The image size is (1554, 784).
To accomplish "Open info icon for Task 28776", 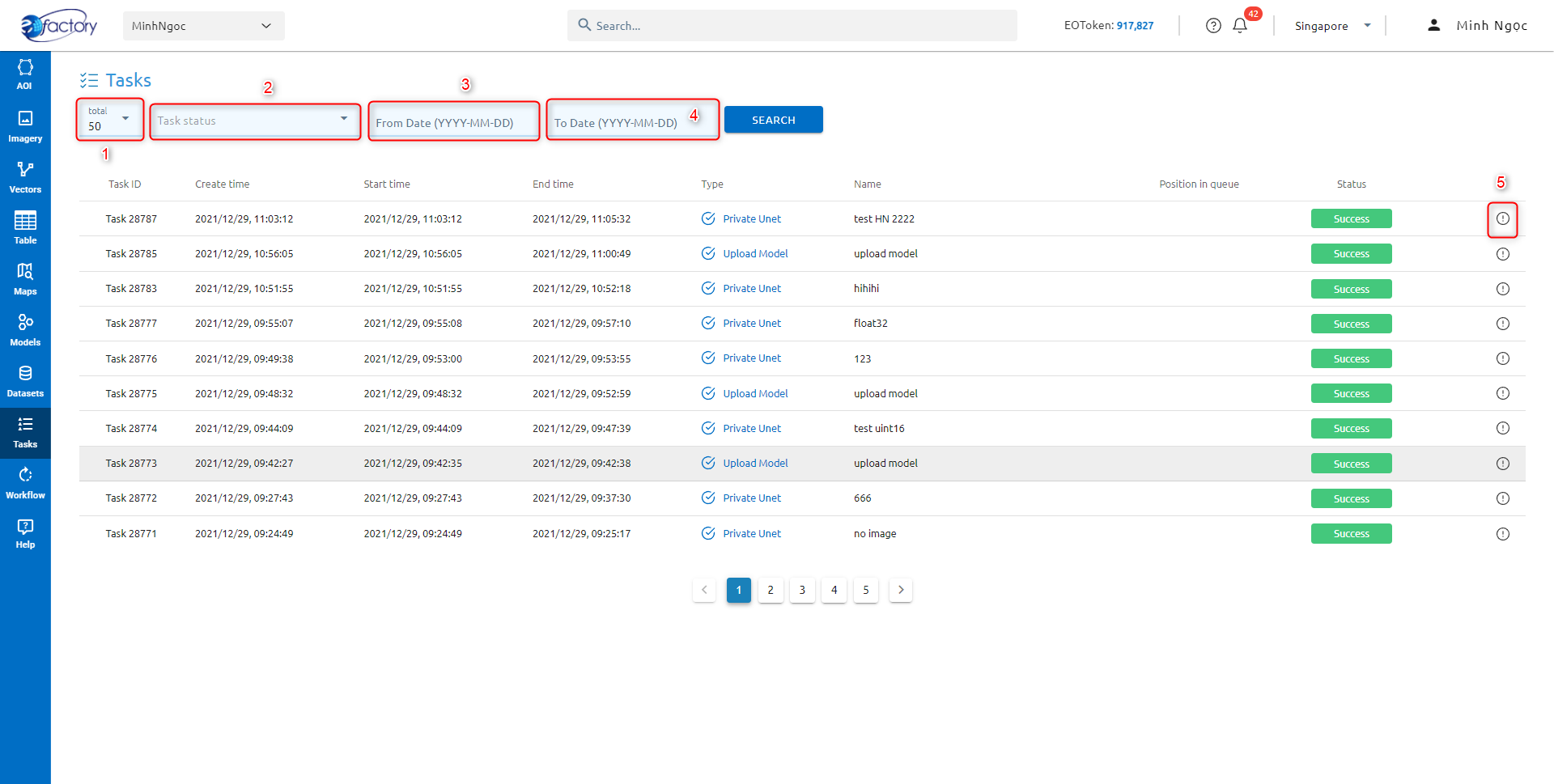I will tap(1503, 358).
